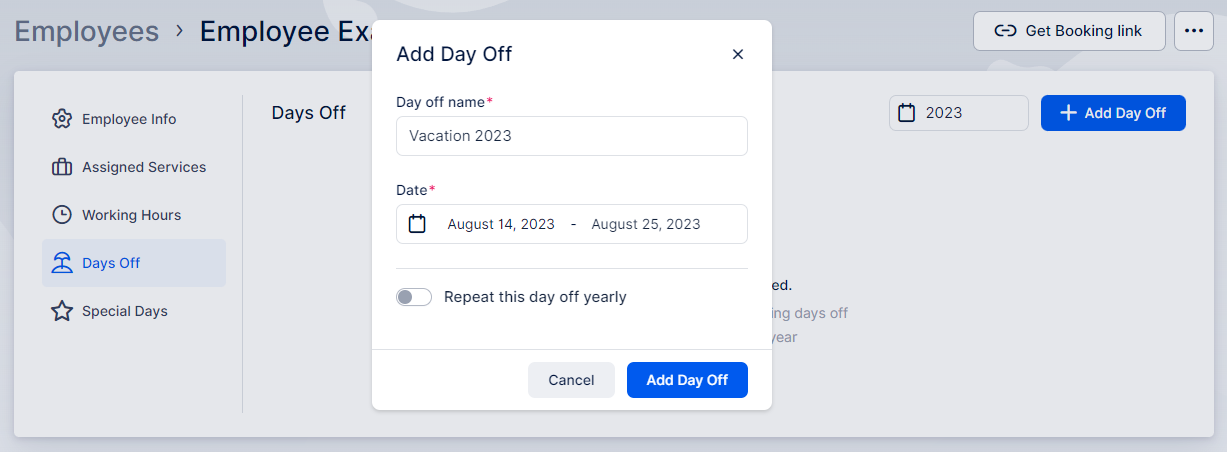Go back to Employees breadcrumb
This screenshot has width=1227, height=452.
coord(86,31)
